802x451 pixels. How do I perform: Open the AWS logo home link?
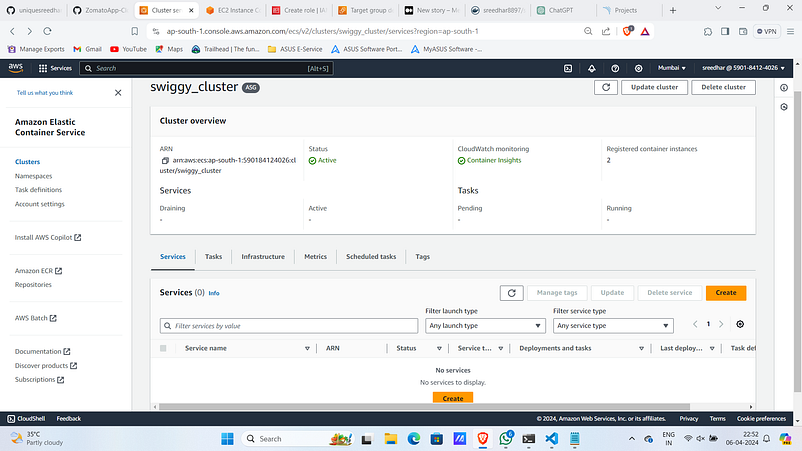pyautogui.click(x=15, y=67)
